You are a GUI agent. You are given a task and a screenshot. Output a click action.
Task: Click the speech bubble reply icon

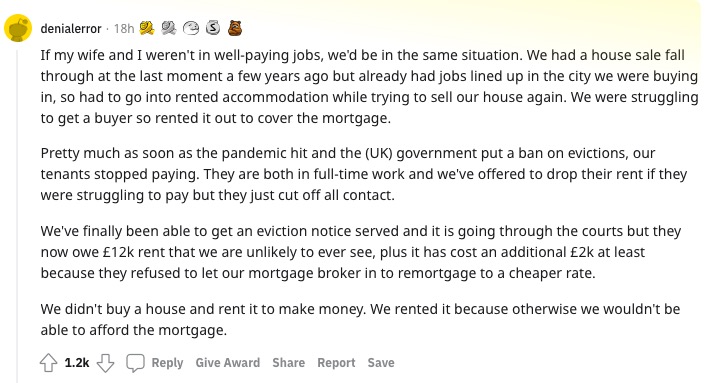click(135, 363)
